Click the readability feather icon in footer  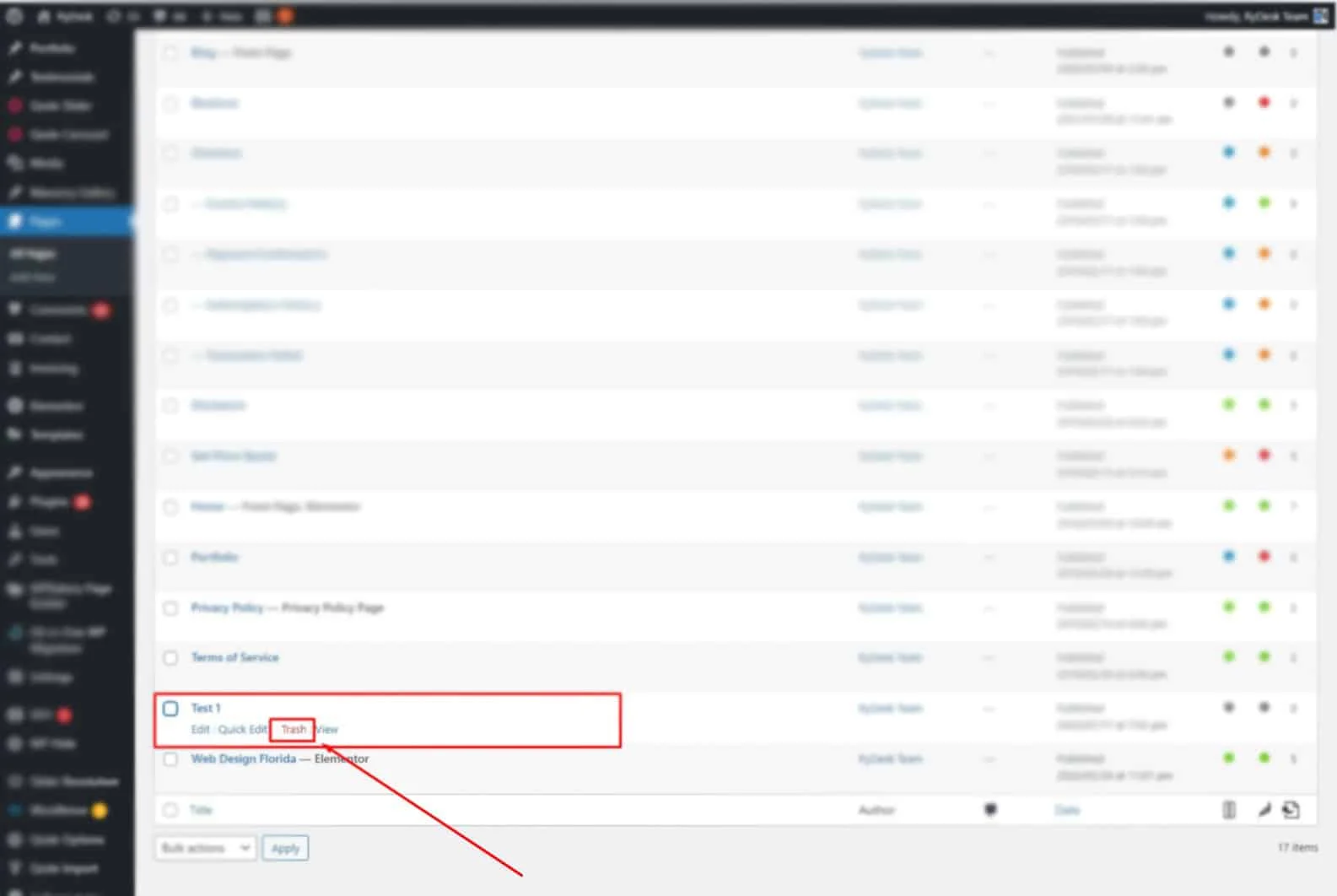1264,810
